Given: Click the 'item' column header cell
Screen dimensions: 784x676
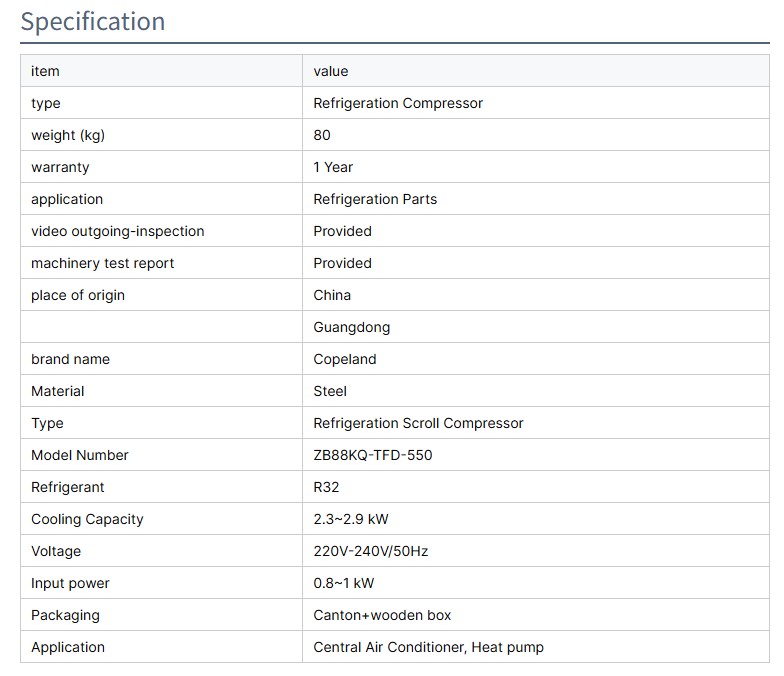Looking at the screenshot, I should point(45,71).
